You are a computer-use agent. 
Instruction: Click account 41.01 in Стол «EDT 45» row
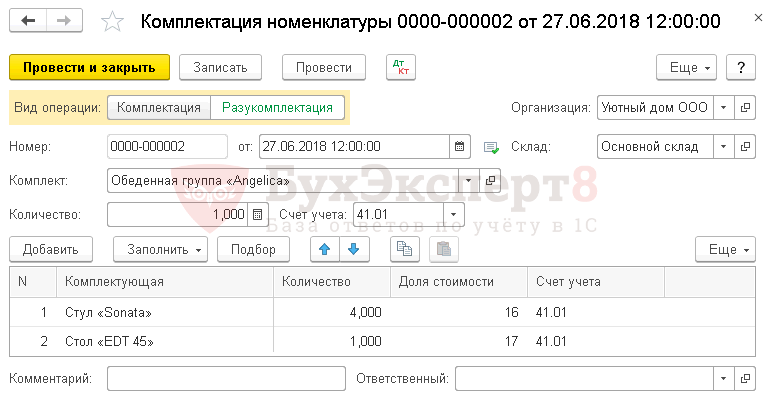[x=551, y=341]
